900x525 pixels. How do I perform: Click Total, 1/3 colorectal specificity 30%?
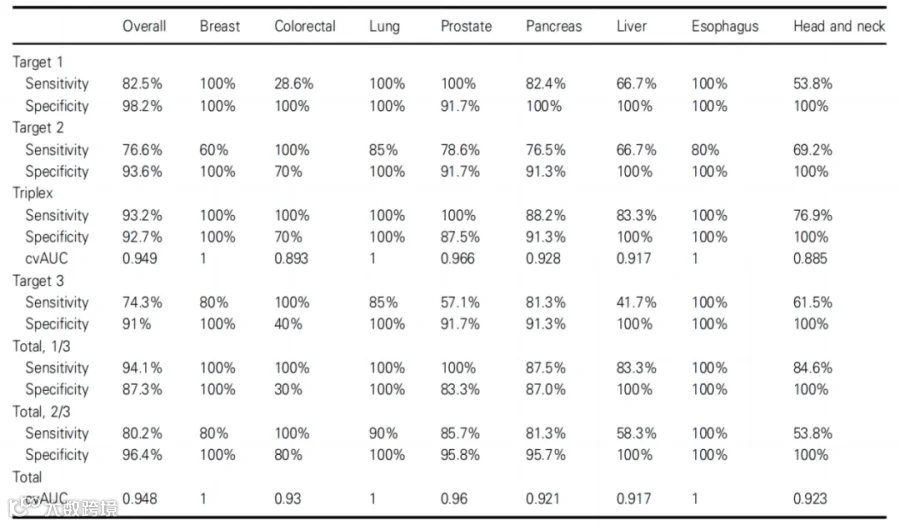click(x=288, y=390)
